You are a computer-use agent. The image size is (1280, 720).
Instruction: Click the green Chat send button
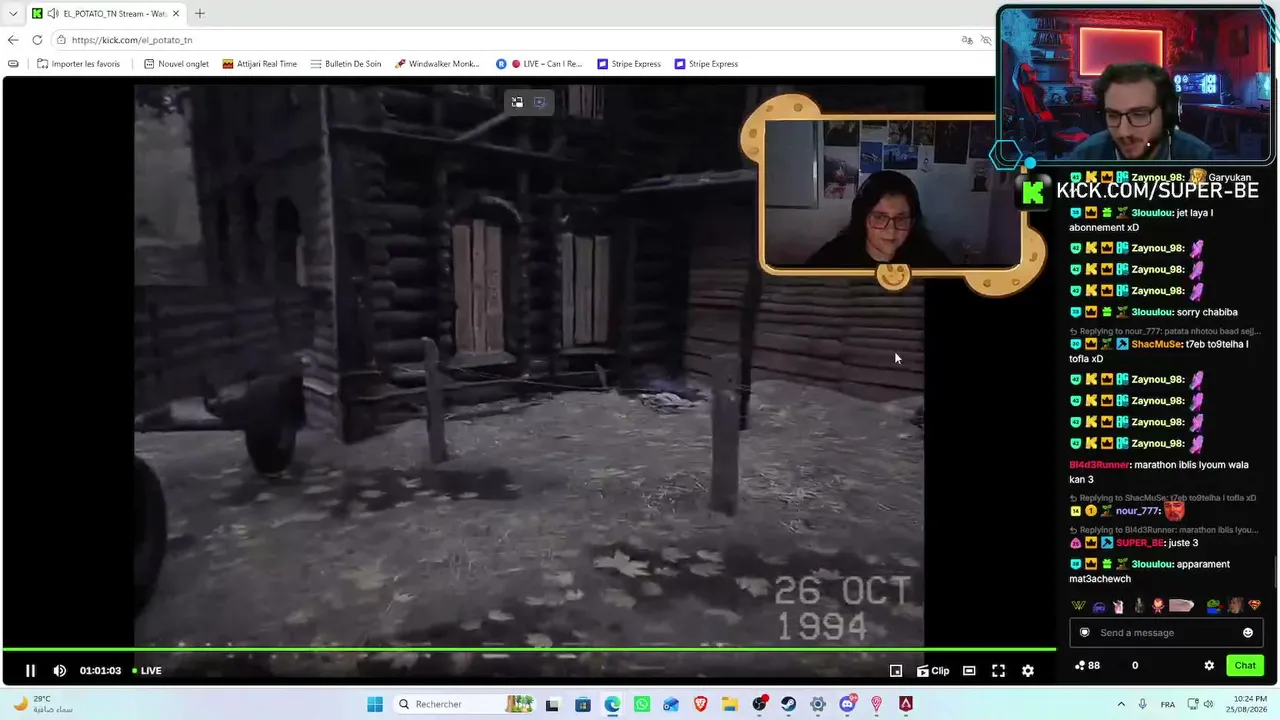[x=1245, y=665]
